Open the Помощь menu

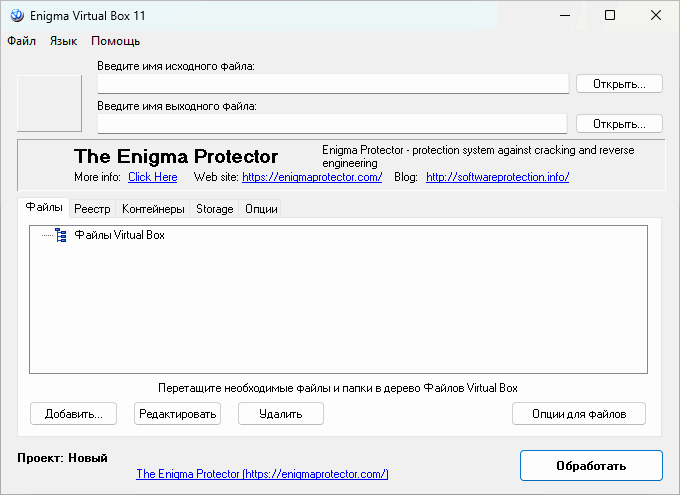point(115,41)
